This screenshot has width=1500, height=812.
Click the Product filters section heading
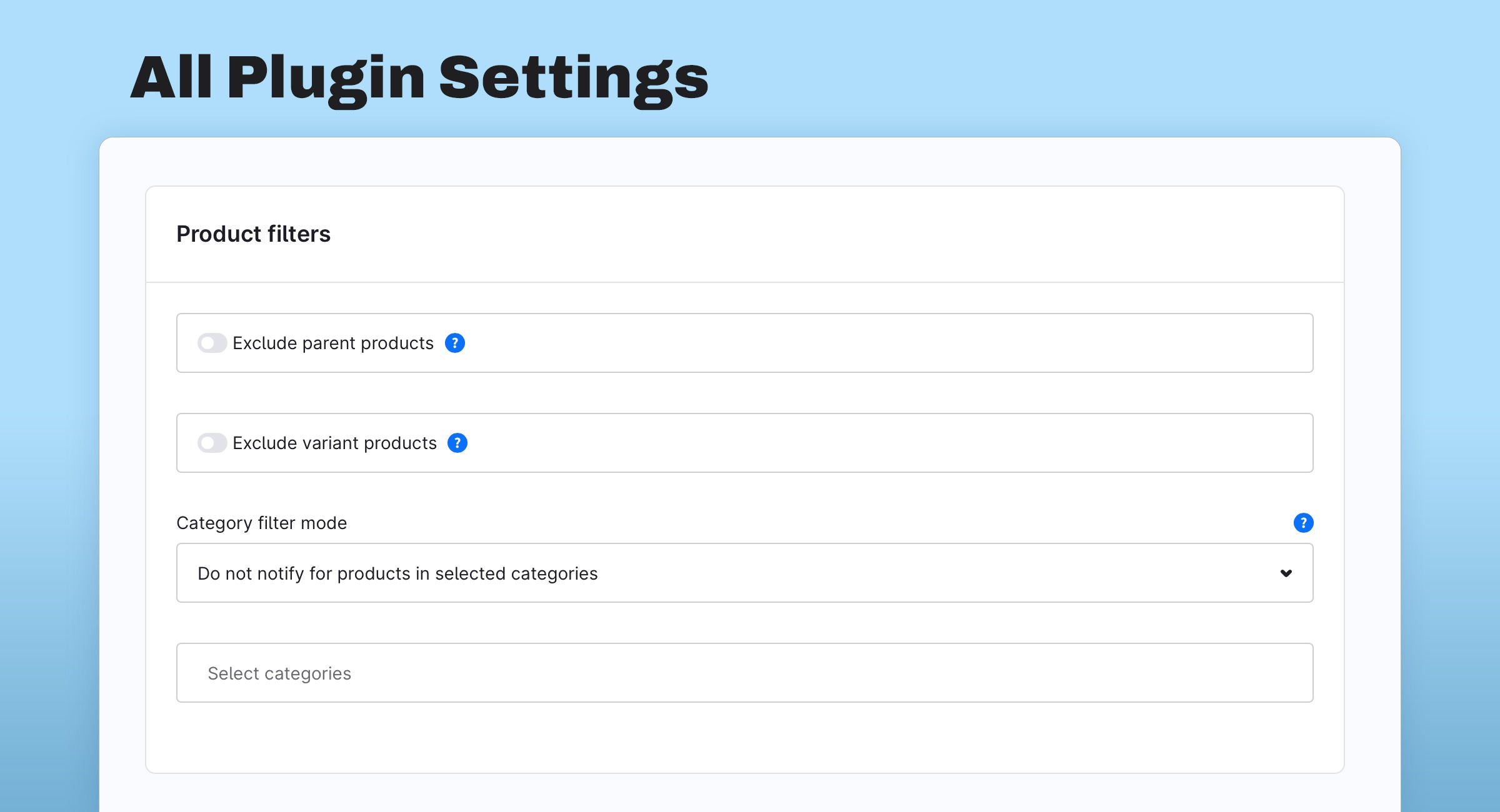pos(253,234)
